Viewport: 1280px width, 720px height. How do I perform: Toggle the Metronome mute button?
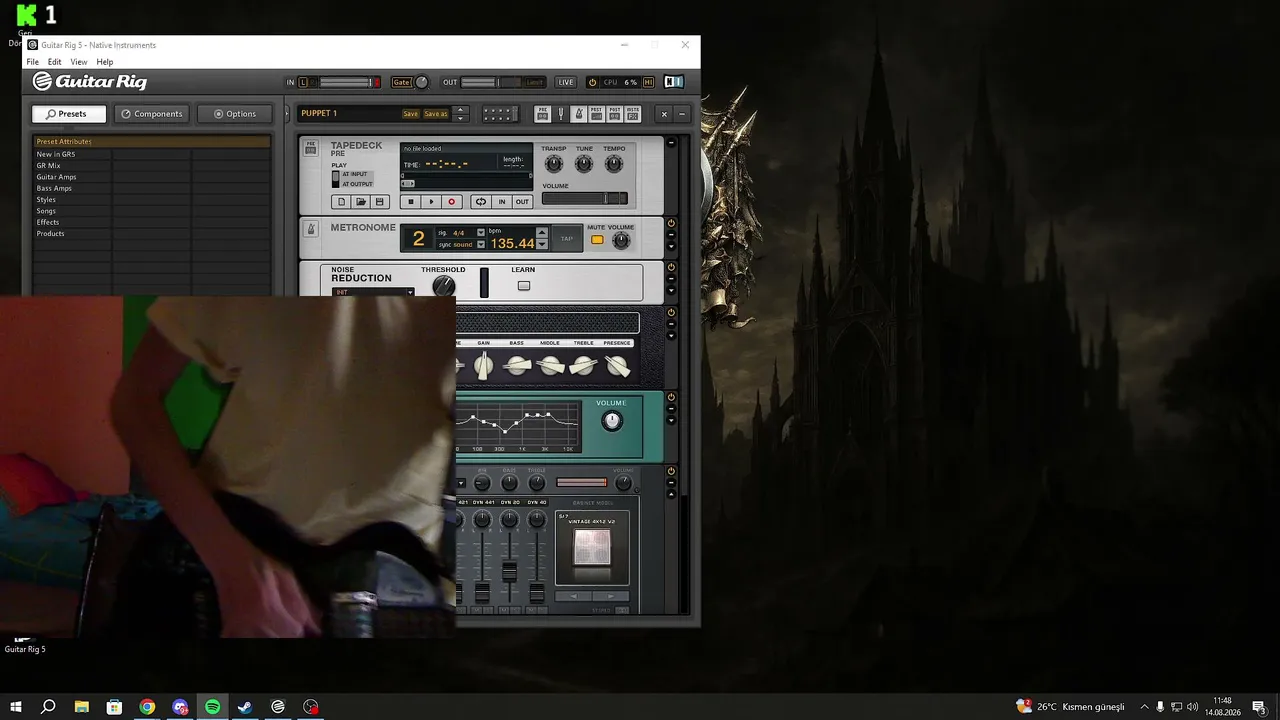click(597, 240)
